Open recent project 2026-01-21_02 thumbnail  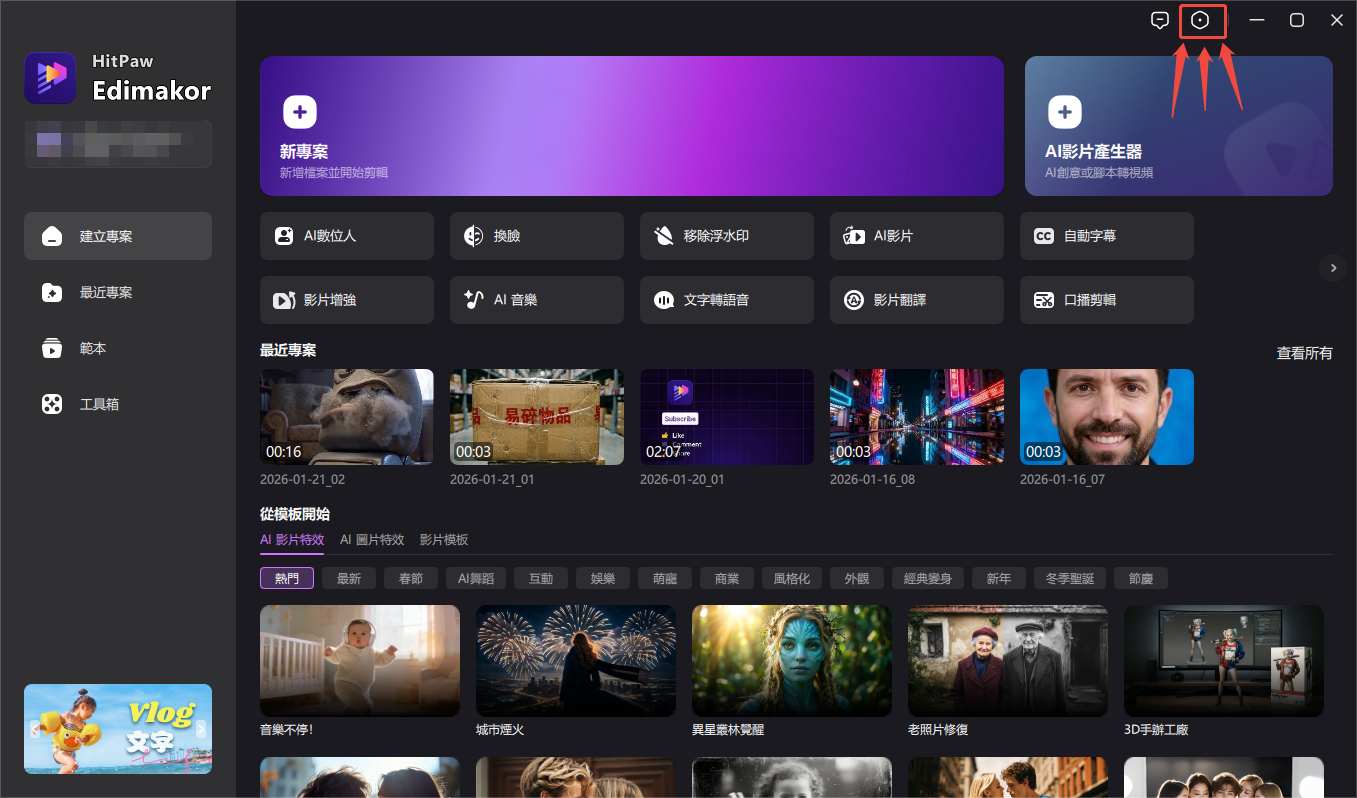pos(346,417)
